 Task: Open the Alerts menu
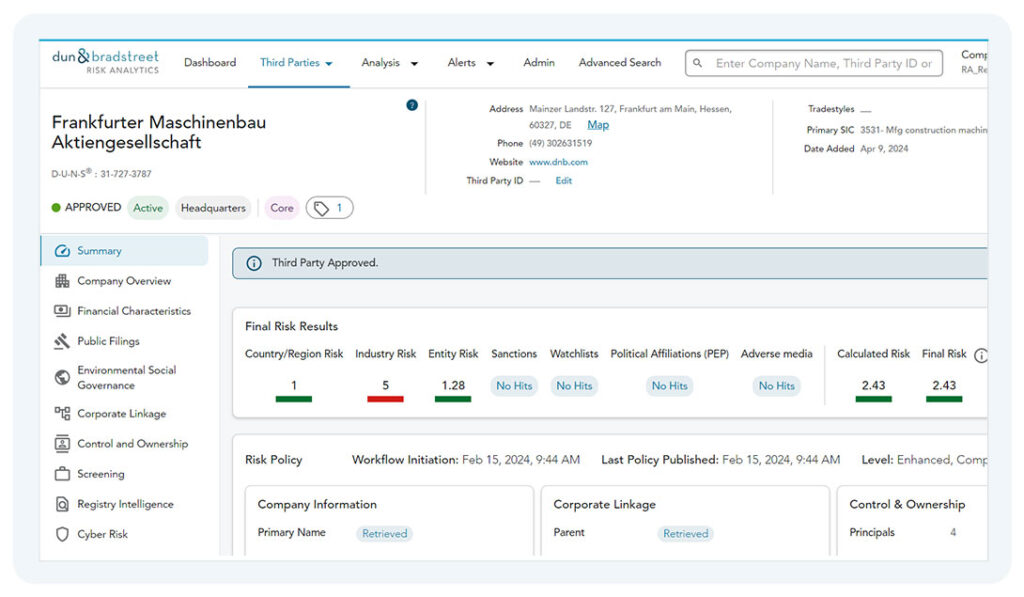(462, 63)
